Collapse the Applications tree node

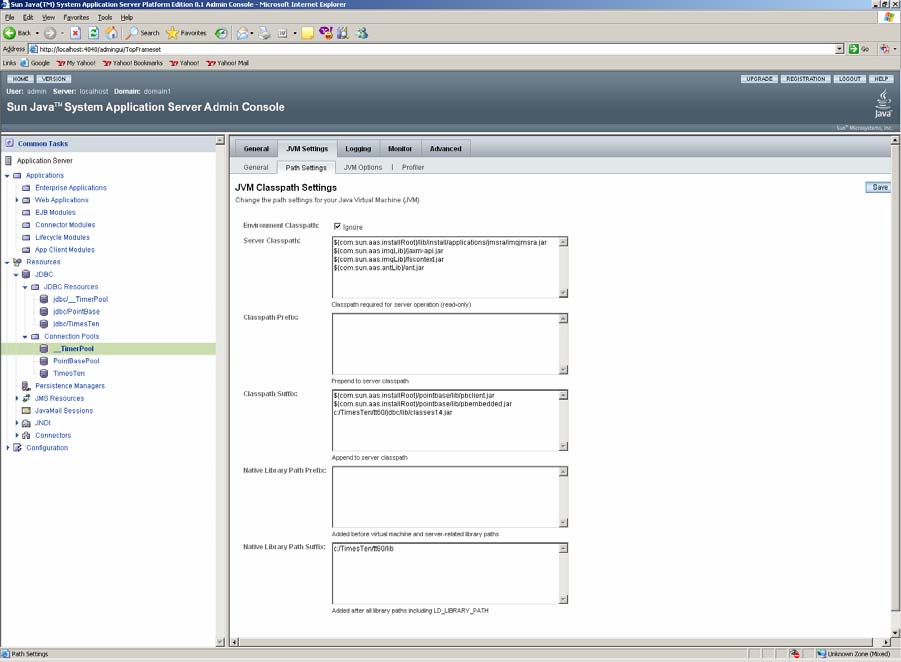[x=7, y=176]
